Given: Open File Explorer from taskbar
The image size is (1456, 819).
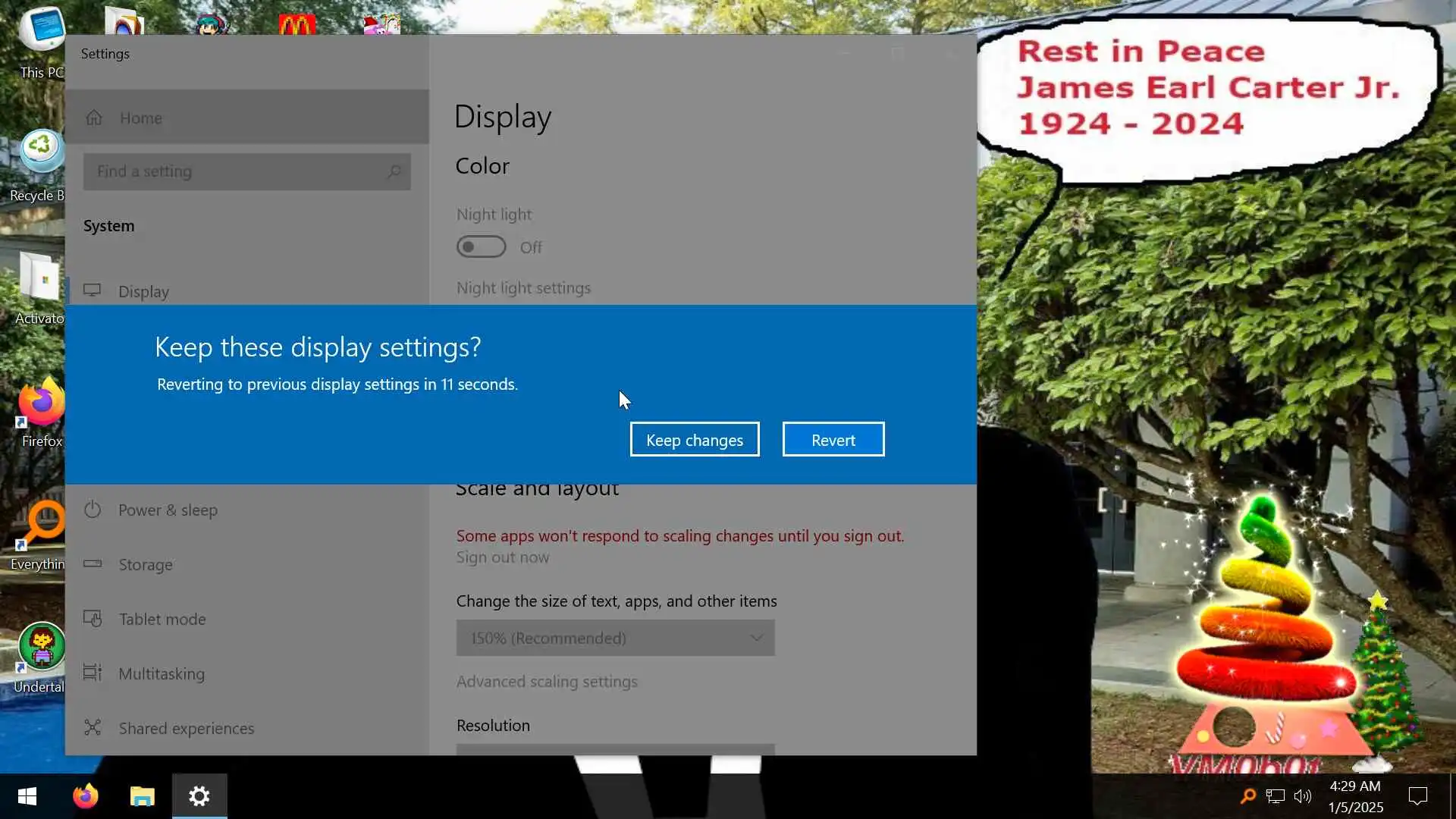Looking at the screenshot, I should tap(142, 796).
